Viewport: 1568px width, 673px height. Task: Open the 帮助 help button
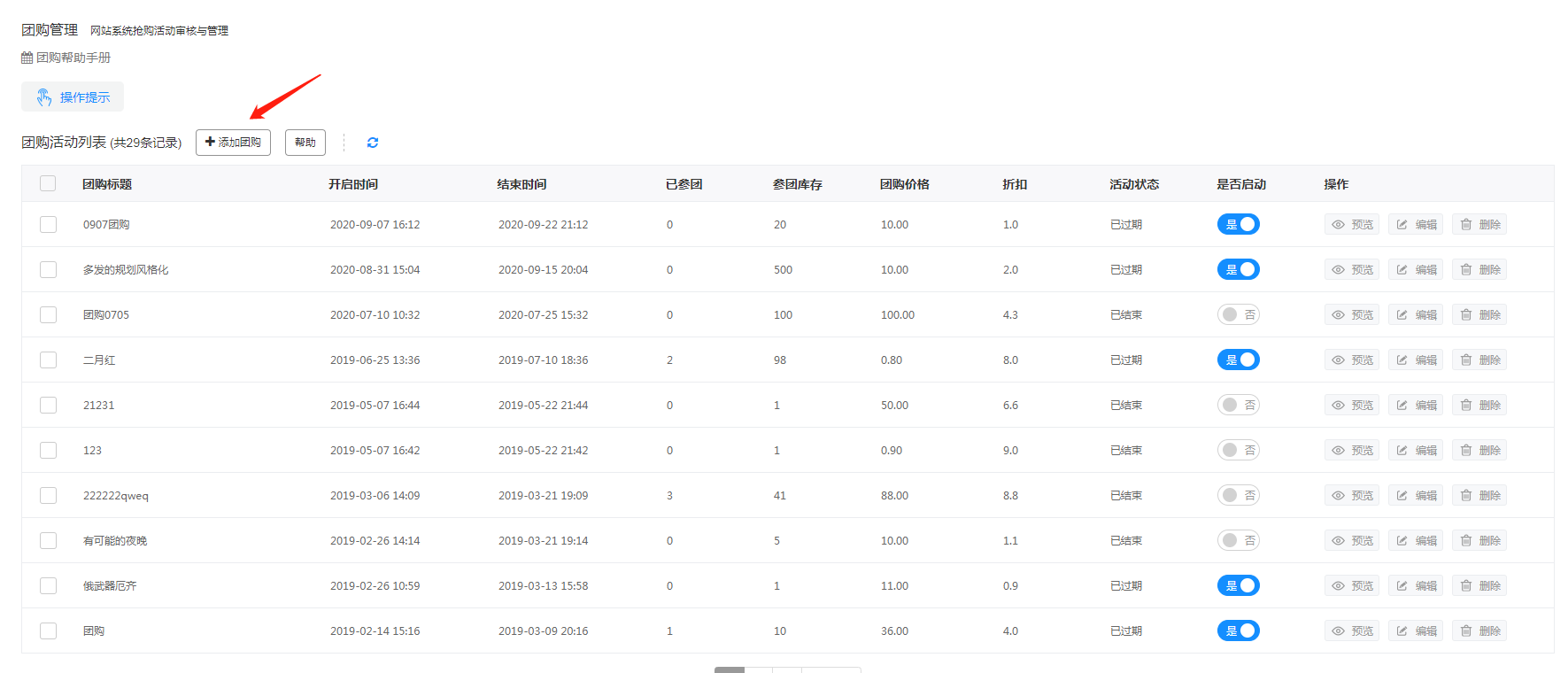click(x=305, y=143)
